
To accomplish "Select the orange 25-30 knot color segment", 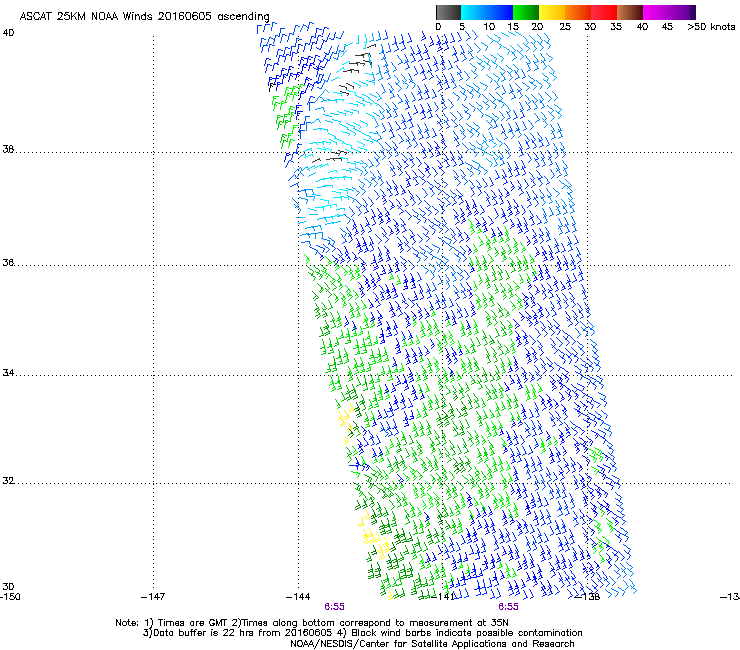I will tap(578, 12).
